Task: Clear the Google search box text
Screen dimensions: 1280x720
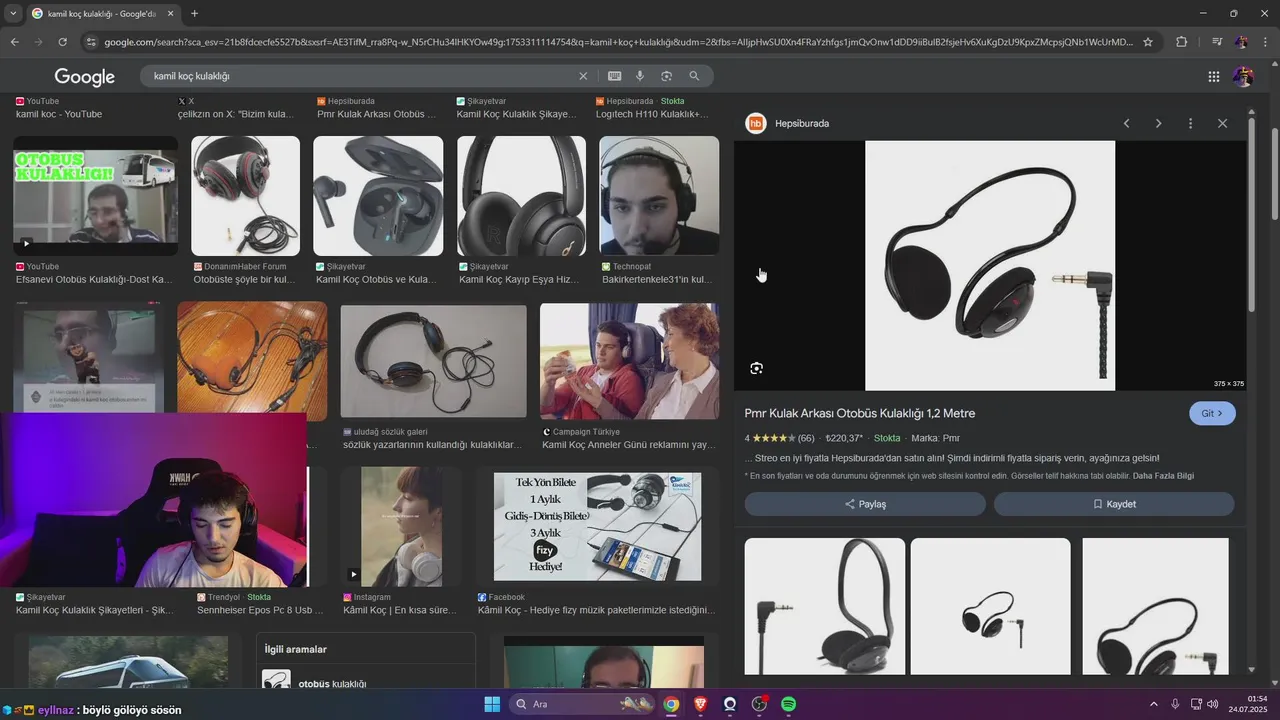Action: (x=583, y=76)
